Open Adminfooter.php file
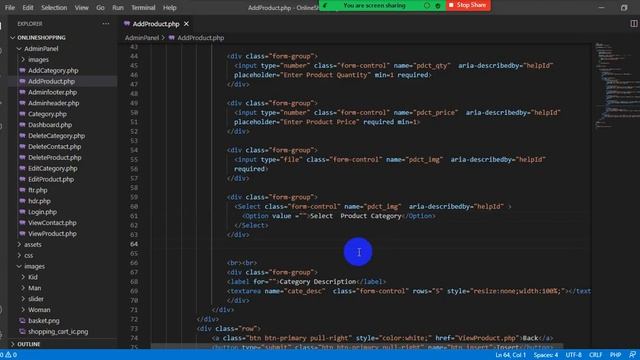Screen dimensions: 640x360 [52, 92]
